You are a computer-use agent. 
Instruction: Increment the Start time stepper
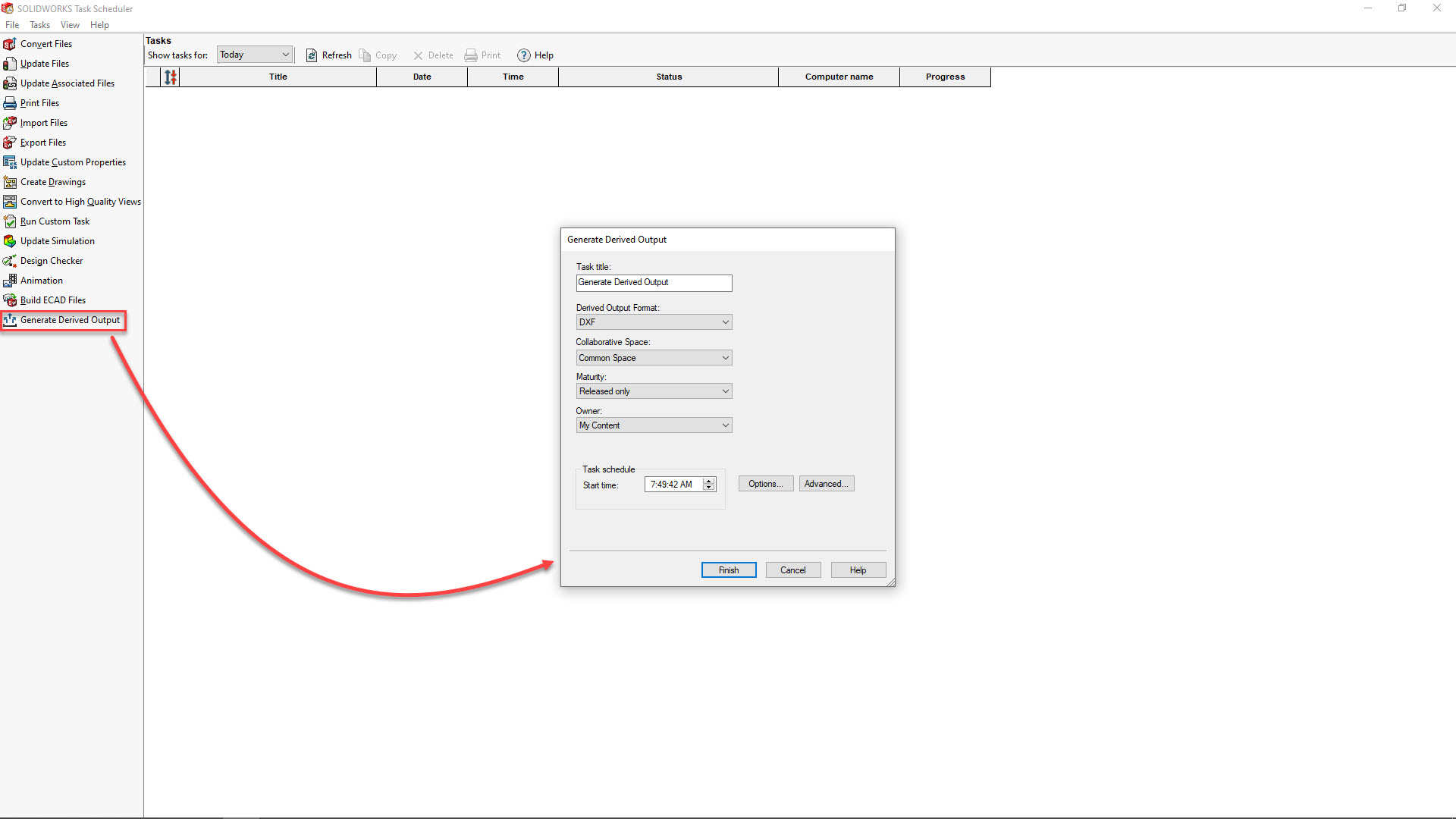[x=709, y=481]
